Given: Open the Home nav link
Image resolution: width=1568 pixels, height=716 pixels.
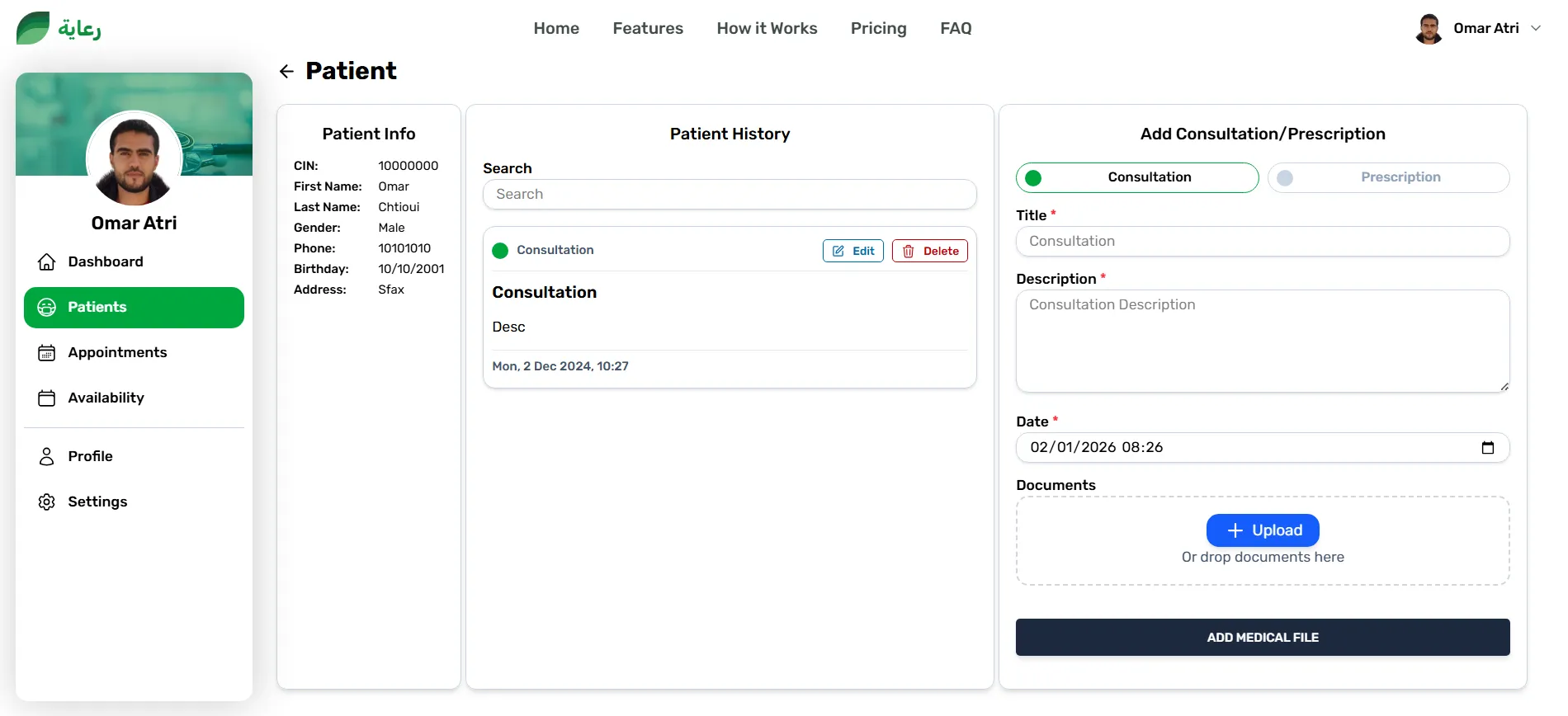Looking at the screenshot, I should point(556,28).
